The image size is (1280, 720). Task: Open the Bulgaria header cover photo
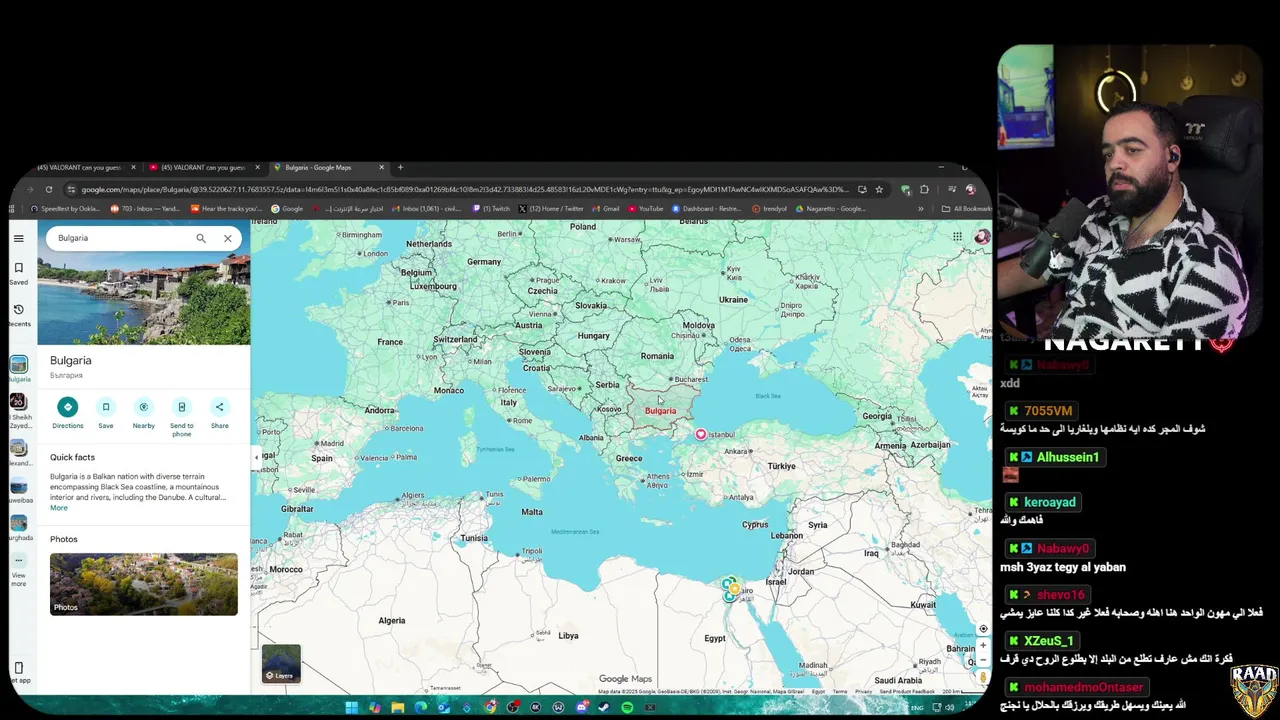(x=144, y=298)
